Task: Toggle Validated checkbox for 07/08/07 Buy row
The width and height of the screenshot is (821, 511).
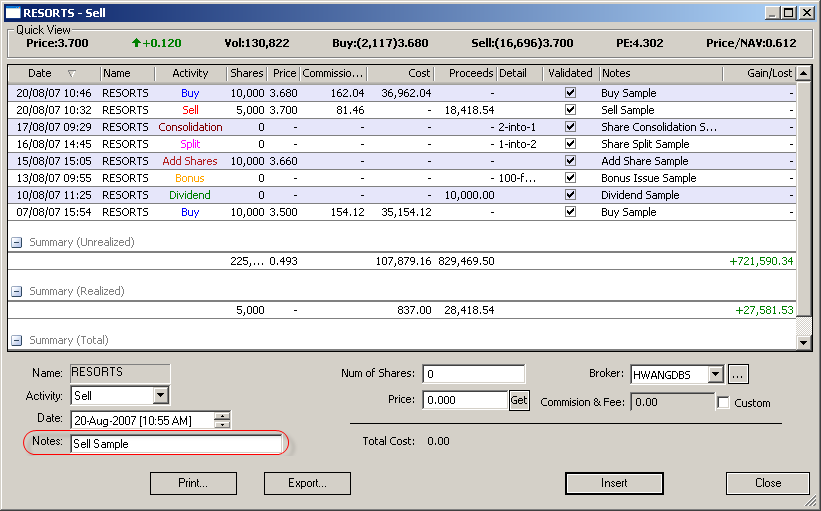Action: click(x=570, y=212)
